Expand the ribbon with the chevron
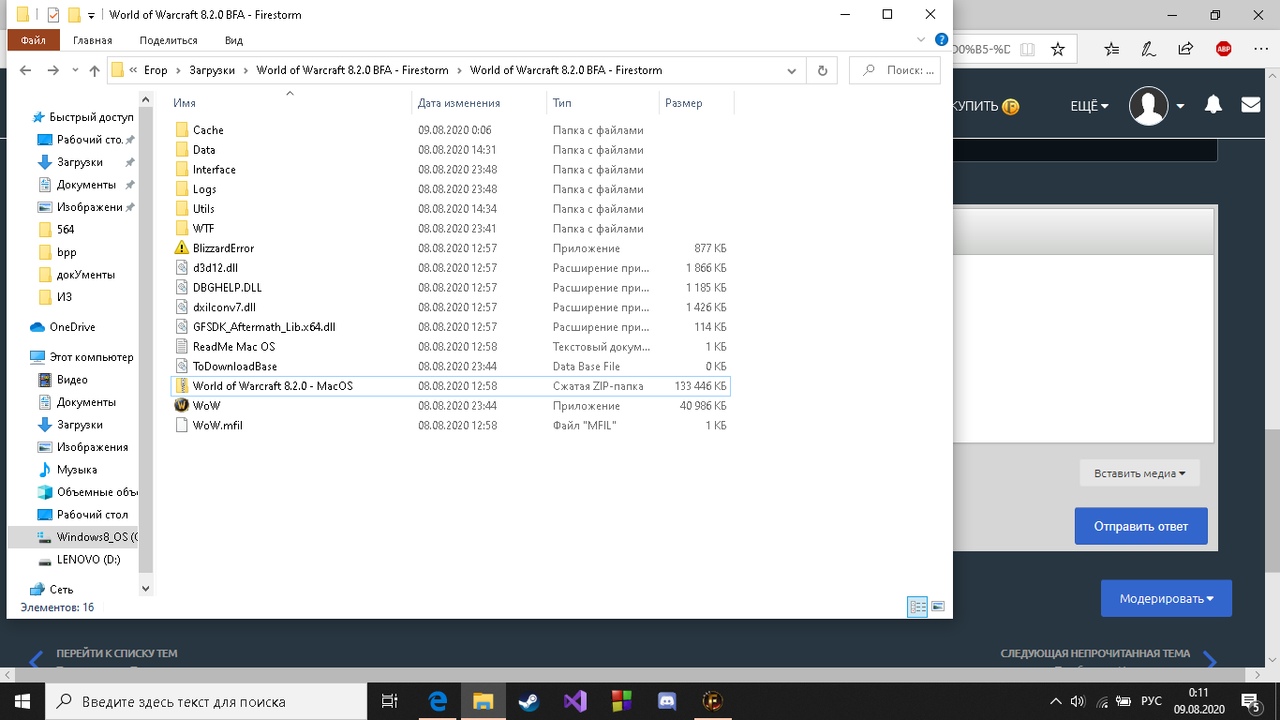The image size is (1280, 720). [x=921, y=40]
